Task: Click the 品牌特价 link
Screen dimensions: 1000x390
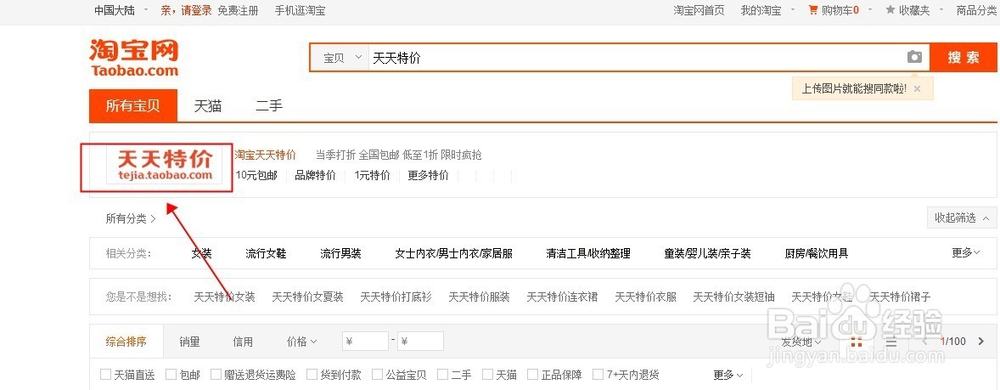Action: (315, 175)
